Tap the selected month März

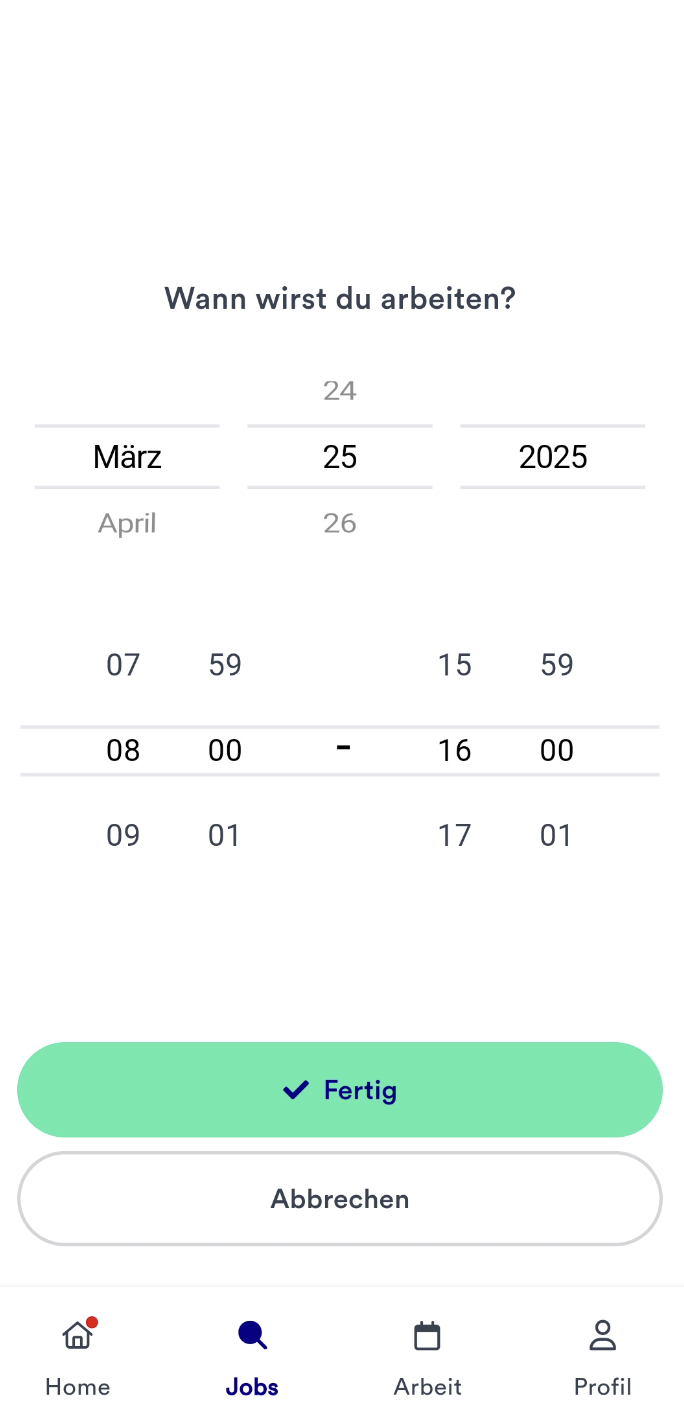tap(127, 457)
